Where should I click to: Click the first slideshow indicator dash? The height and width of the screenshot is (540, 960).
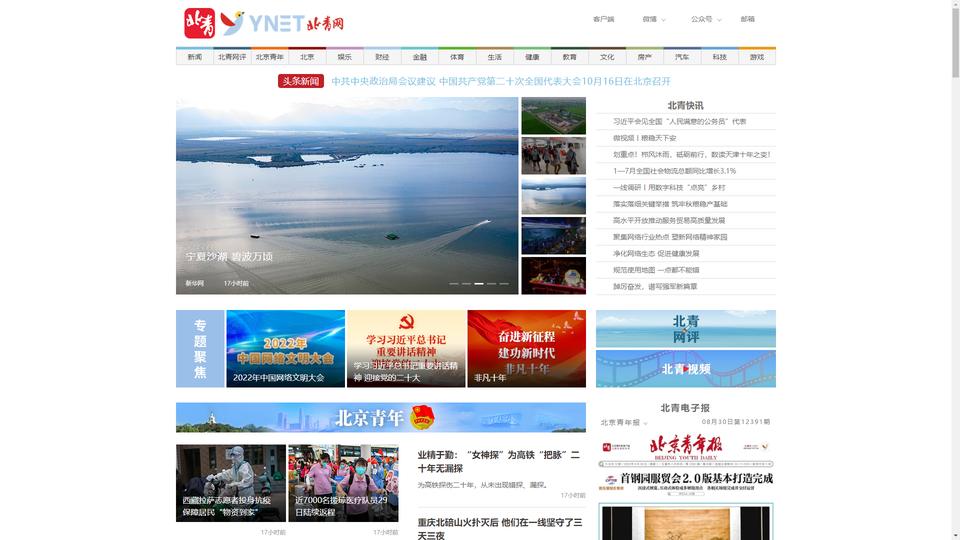click(x=454, y=283)
